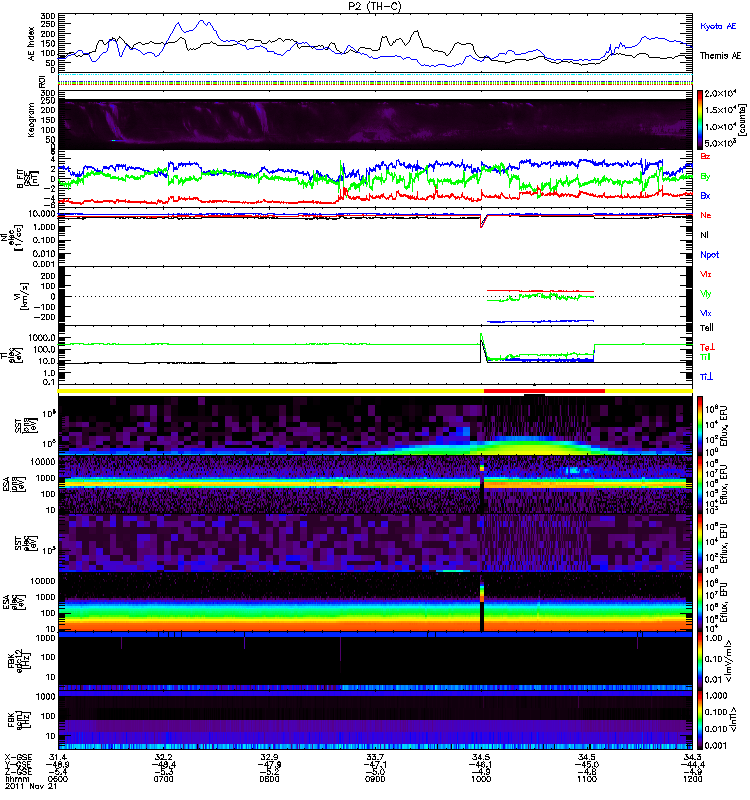Screen dimensions: 750x800
Task: Click the green Viy velocity legend label
Action: coord(706,293)
